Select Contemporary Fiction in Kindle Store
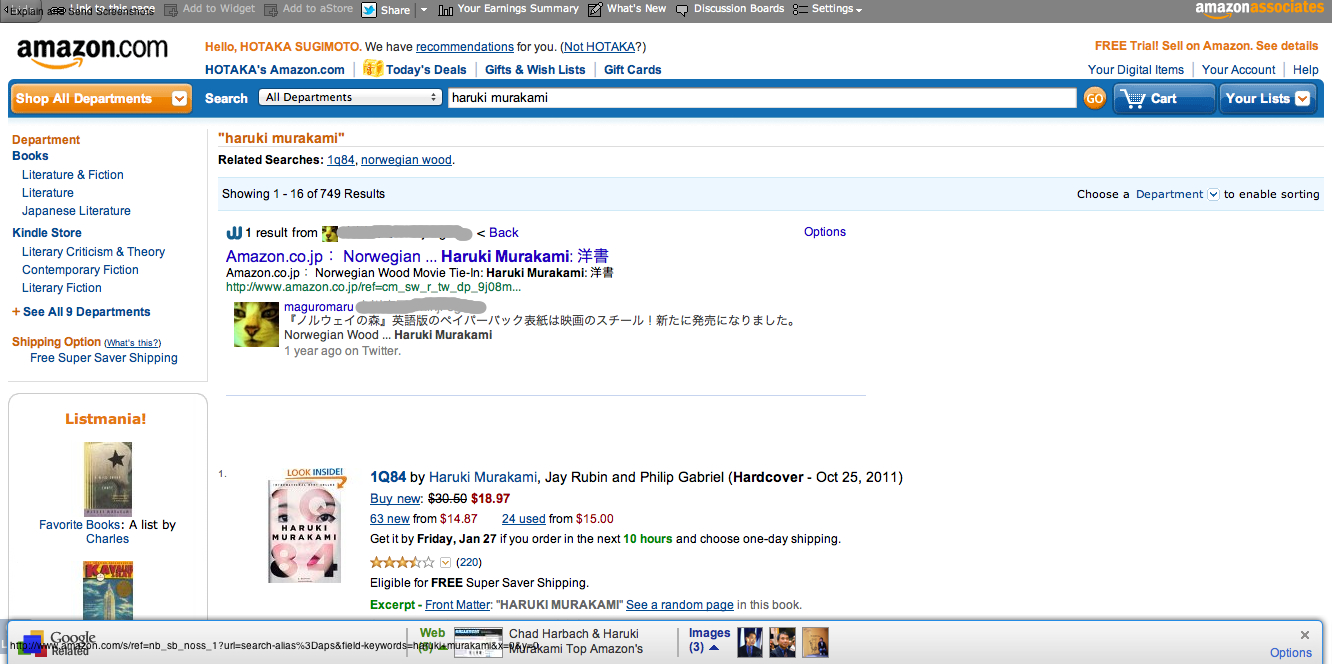Viewport: 1332px width, 664px height. [80, 270]
